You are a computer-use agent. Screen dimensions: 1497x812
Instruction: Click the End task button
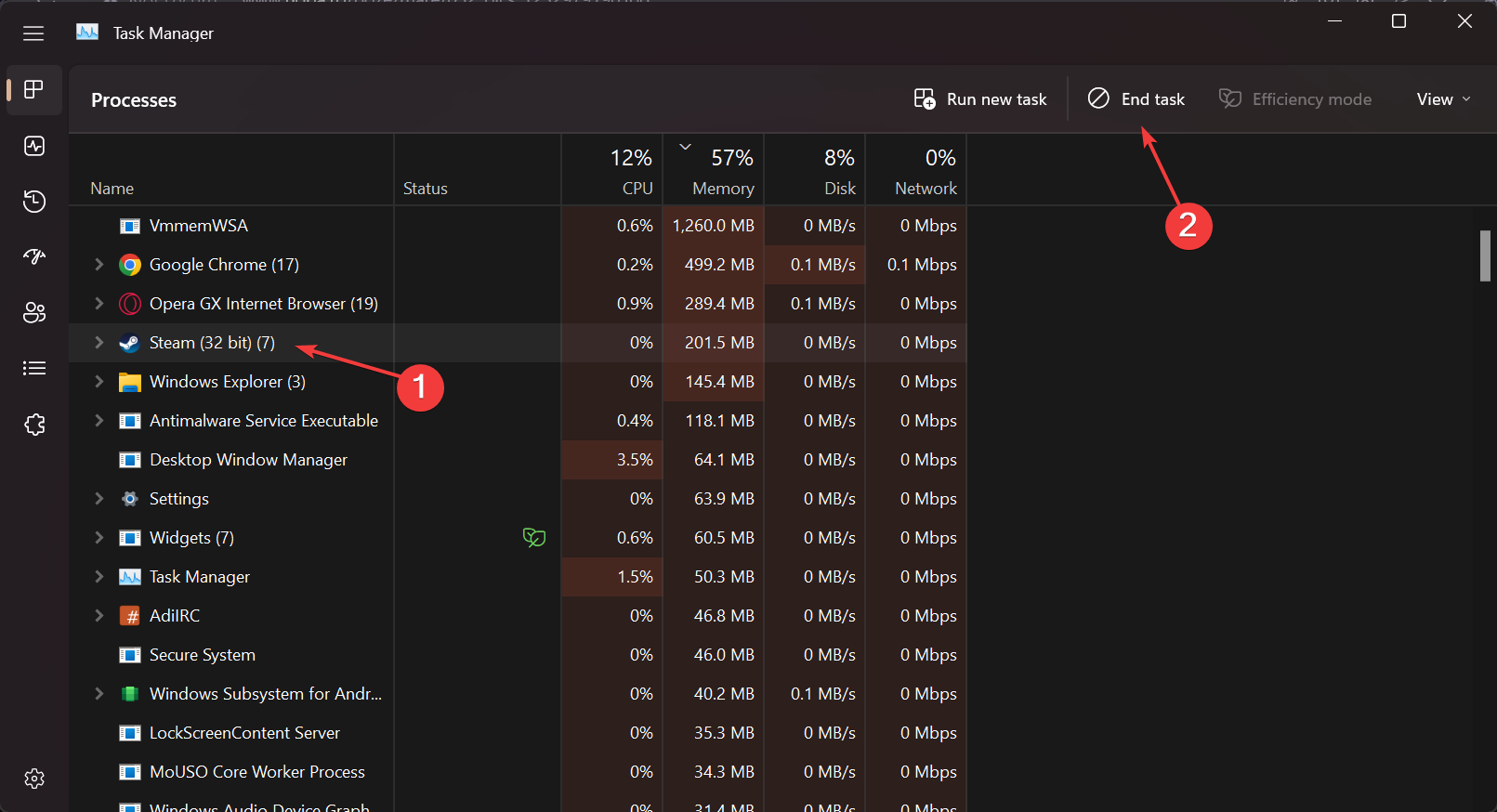click(x=1136, y=99)
